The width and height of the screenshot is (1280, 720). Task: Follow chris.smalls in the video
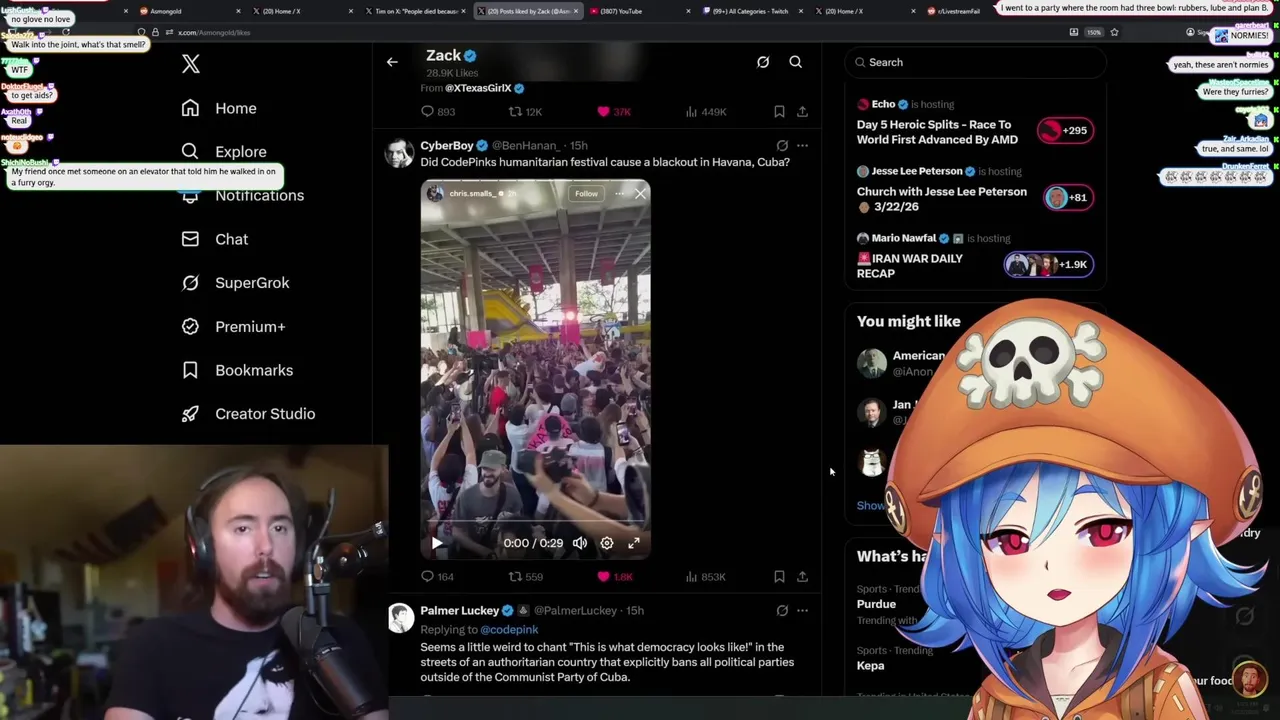tap(586, 194)
